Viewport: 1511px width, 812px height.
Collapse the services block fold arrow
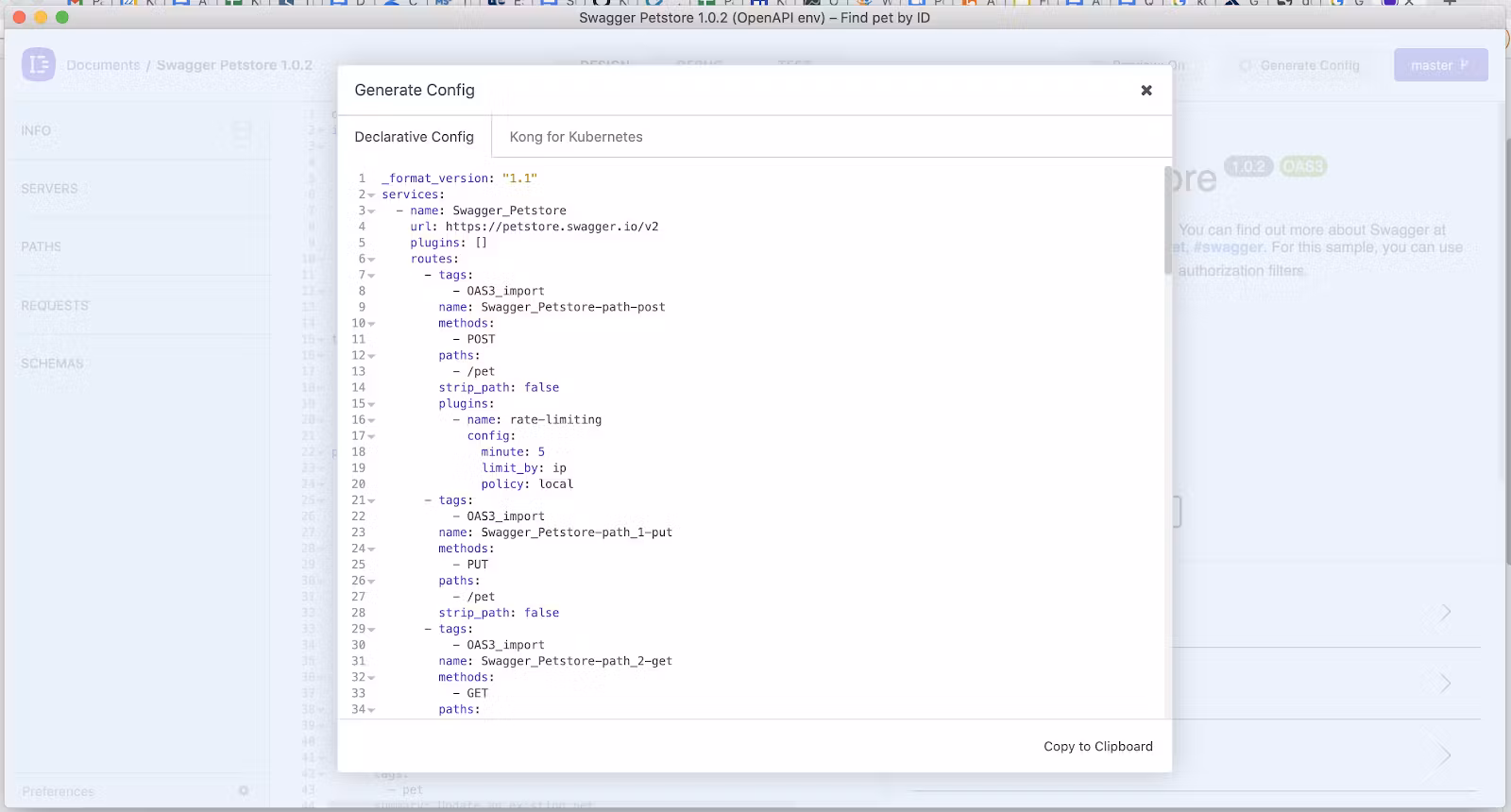[x=371, y=195]
